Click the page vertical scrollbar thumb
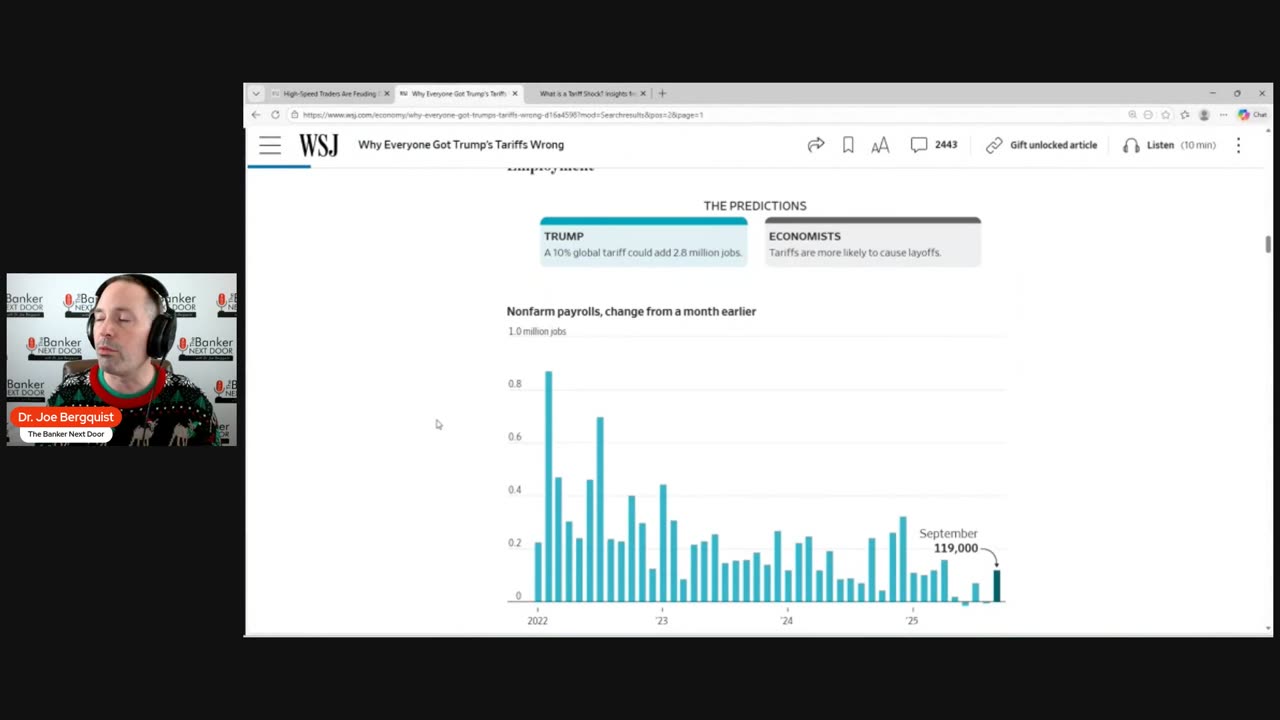Viewport: 1280px width, 720px height. pos(1268,245)
